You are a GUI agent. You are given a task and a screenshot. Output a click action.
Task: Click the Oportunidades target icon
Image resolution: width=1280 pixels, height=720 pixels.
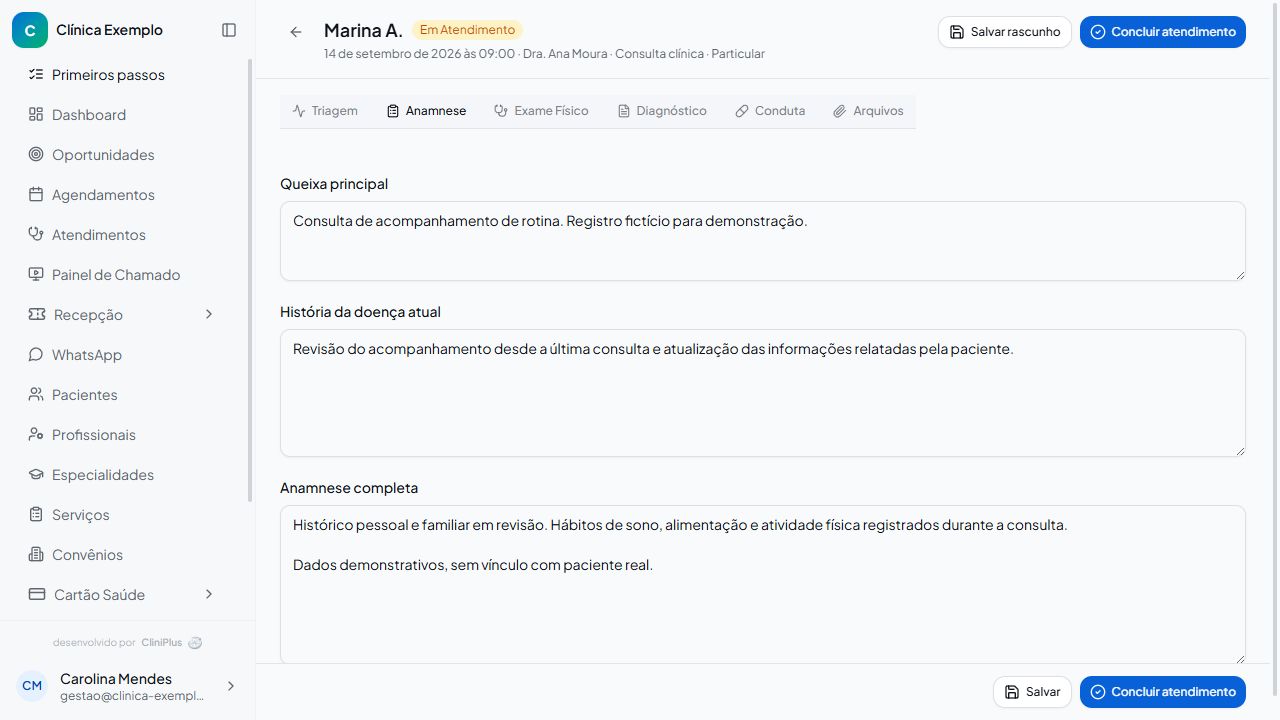(x=36, y=154)
